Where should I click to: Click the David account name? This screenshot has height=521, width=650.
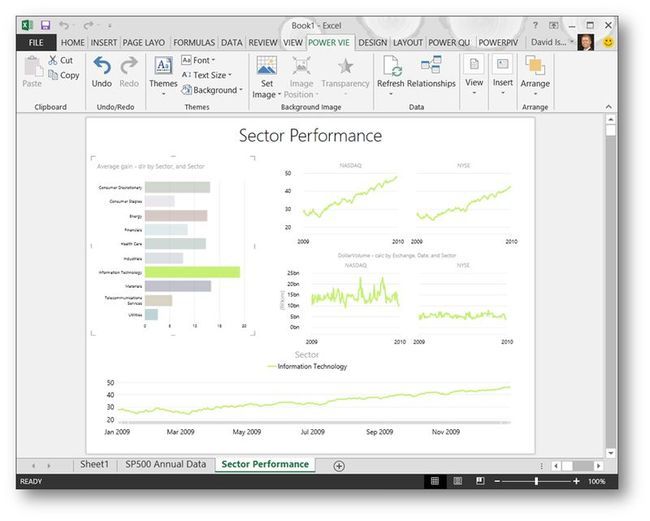click(x=548, y=42)
